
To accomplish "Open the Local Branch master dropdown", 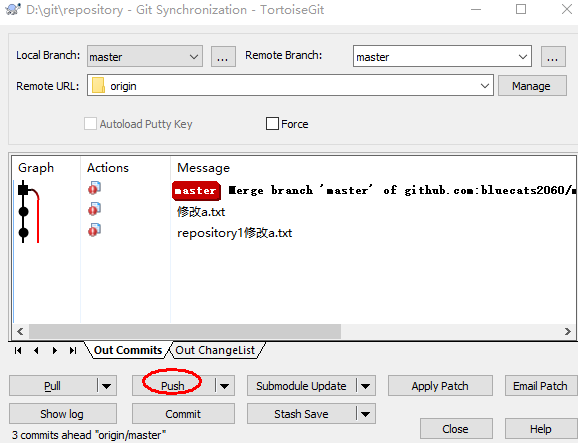I will click(x=145, y=56).
